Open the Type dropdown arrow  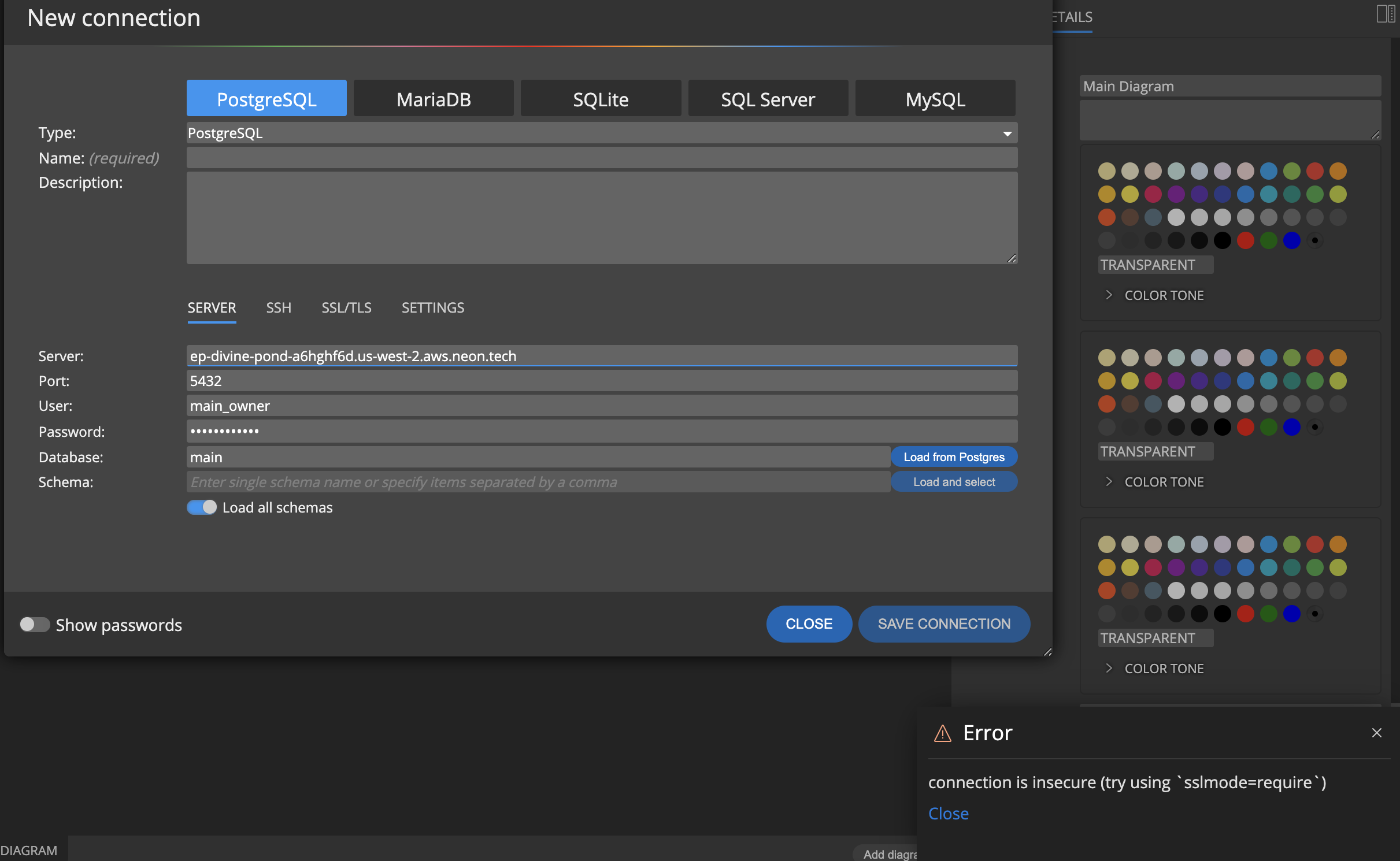[1007, 133]
